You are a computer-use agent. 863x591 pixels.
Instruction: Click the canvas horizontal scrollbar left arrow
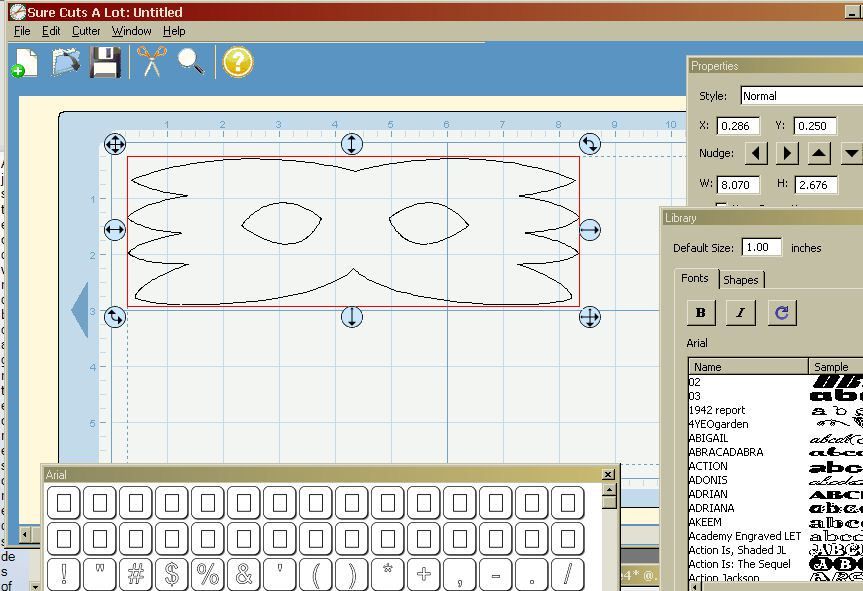click(x=25, y=534)
